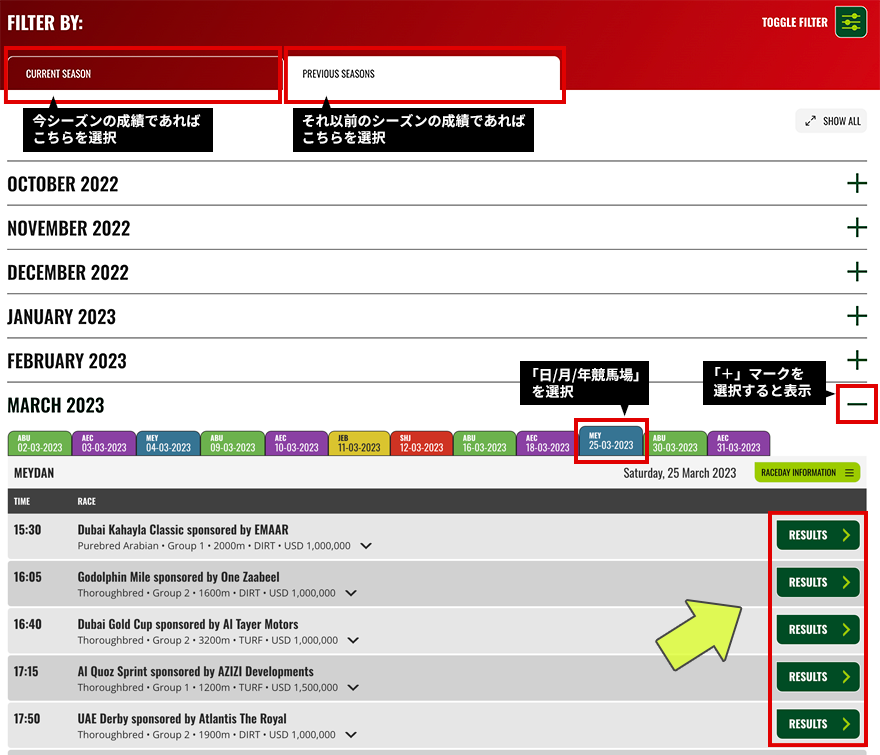View Results for Dubai Gold Cup
Image resolution: width=880 pixels, height=755 pixels.
tap(818, 629)
